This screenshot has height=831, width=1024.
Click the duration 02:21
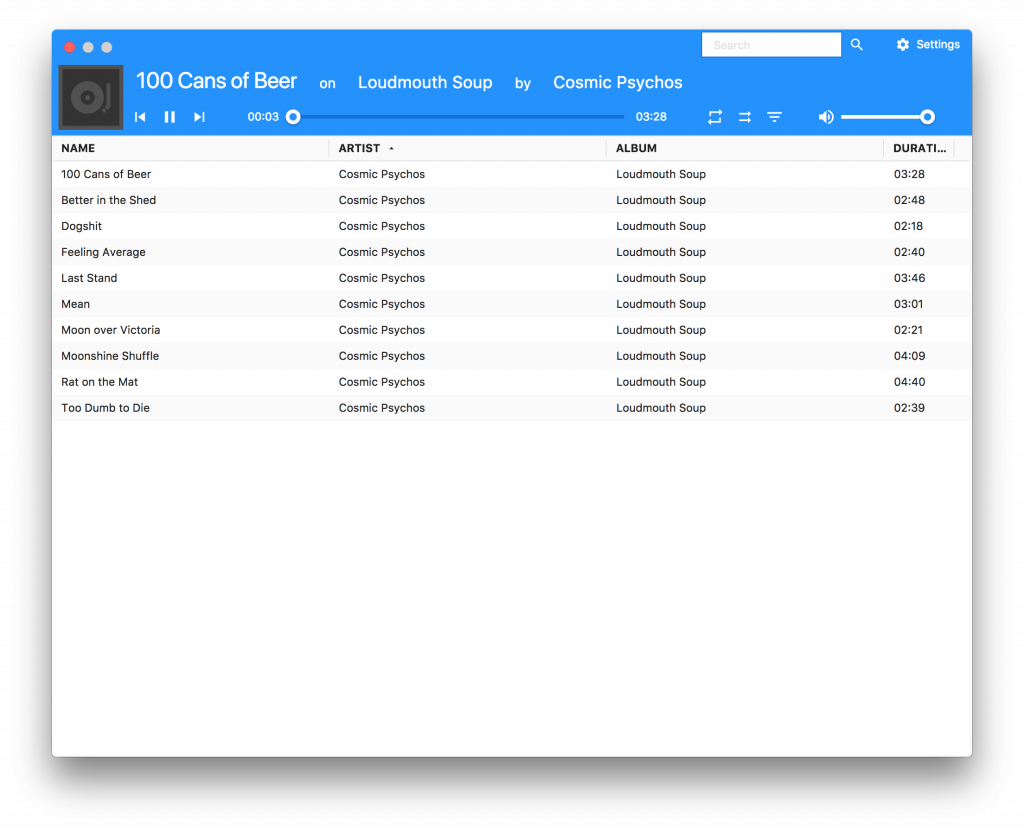point(908,331)
